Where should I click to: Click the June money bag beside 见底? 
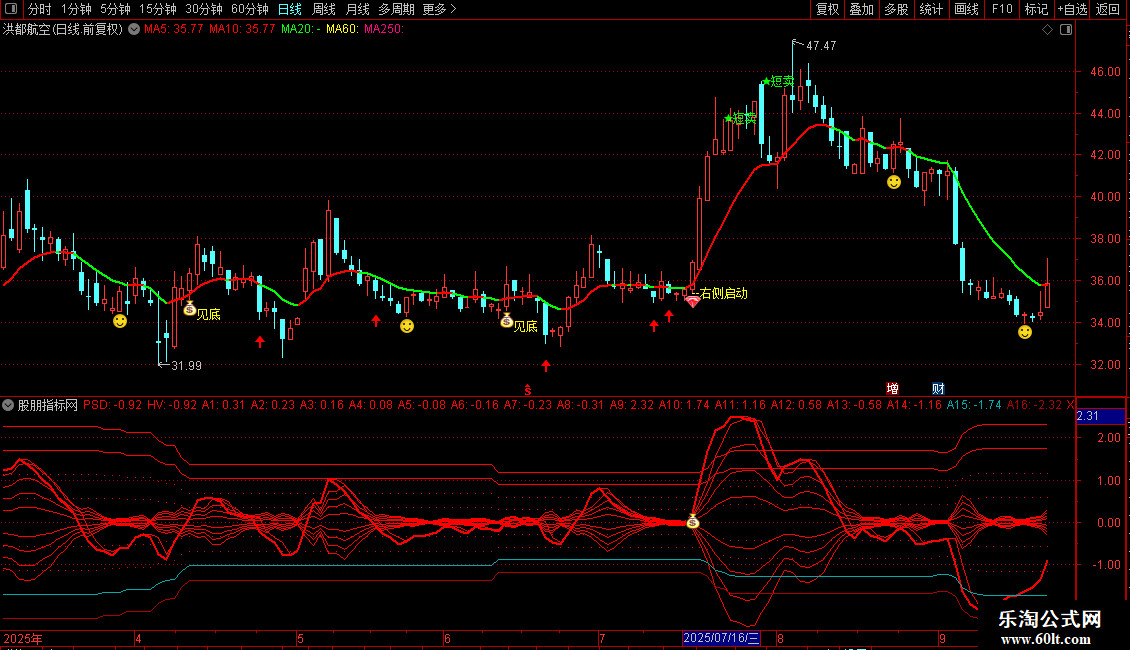[507, 321]
